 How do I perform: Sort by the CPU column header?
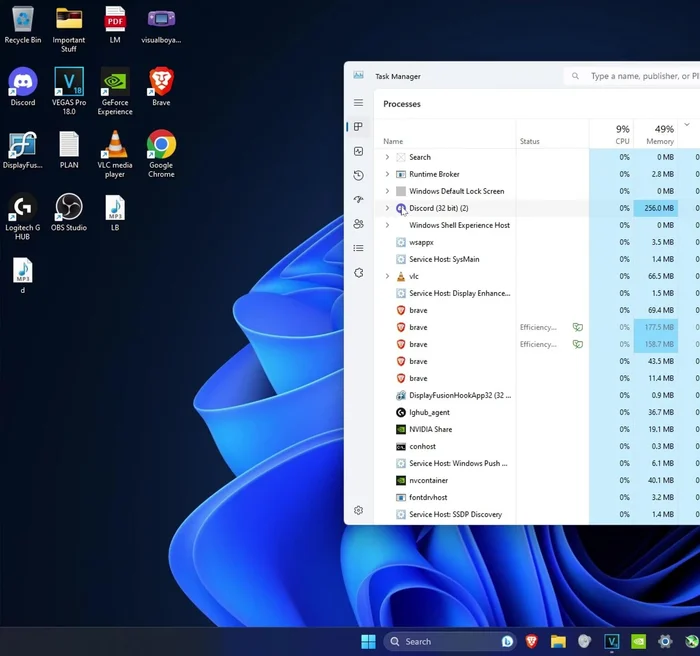tap(621, 135)
